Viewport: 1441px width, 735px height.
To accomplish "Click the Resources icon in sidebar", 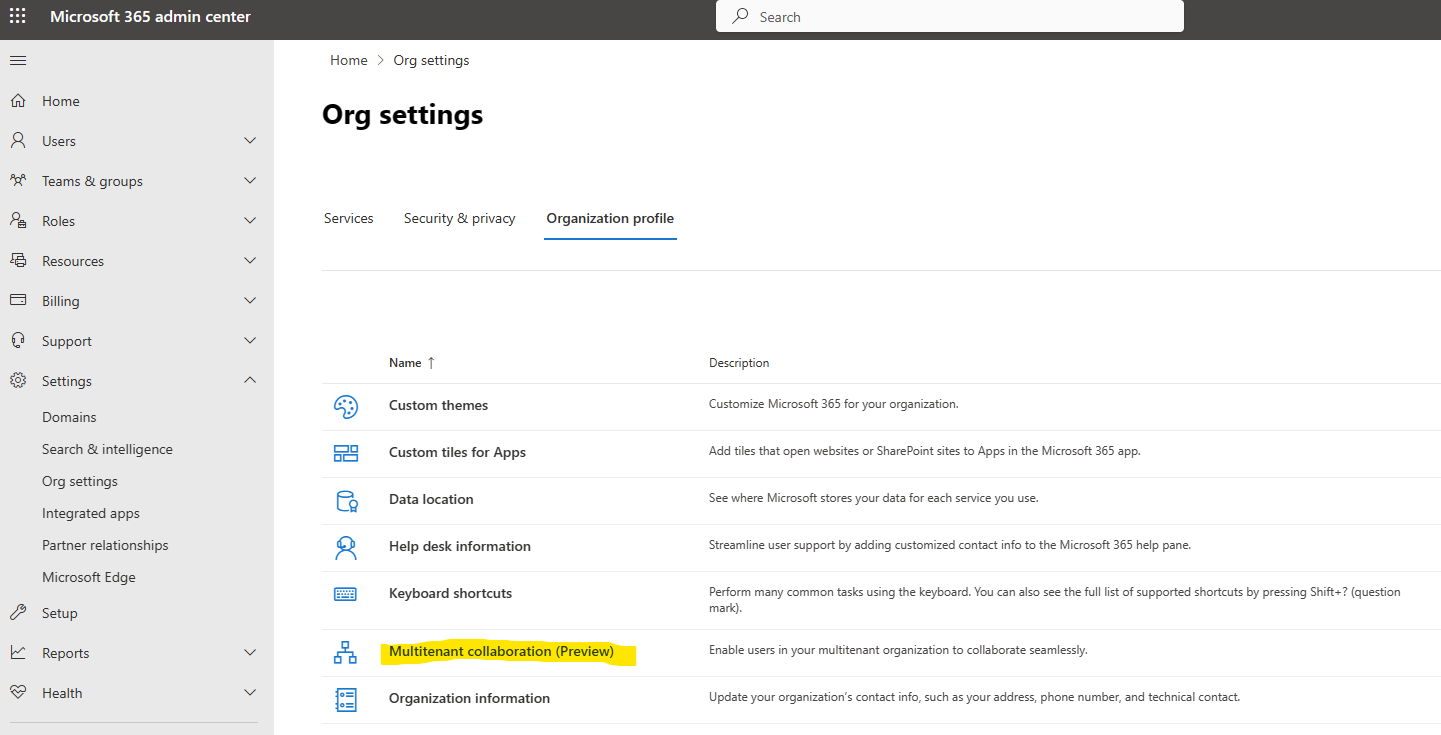I will (18, 261).
